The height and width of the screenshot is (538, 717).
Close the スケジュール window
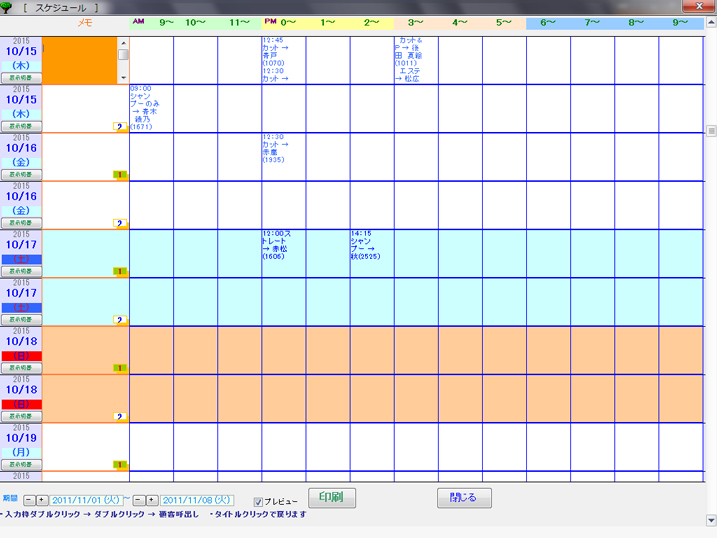coord(699,6)
